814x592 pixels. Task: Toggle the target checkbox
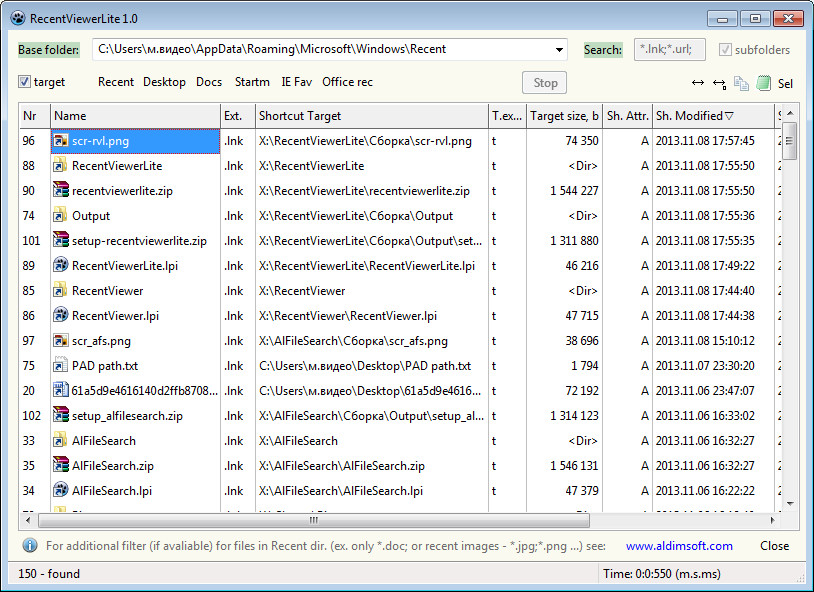click(24, 82)
